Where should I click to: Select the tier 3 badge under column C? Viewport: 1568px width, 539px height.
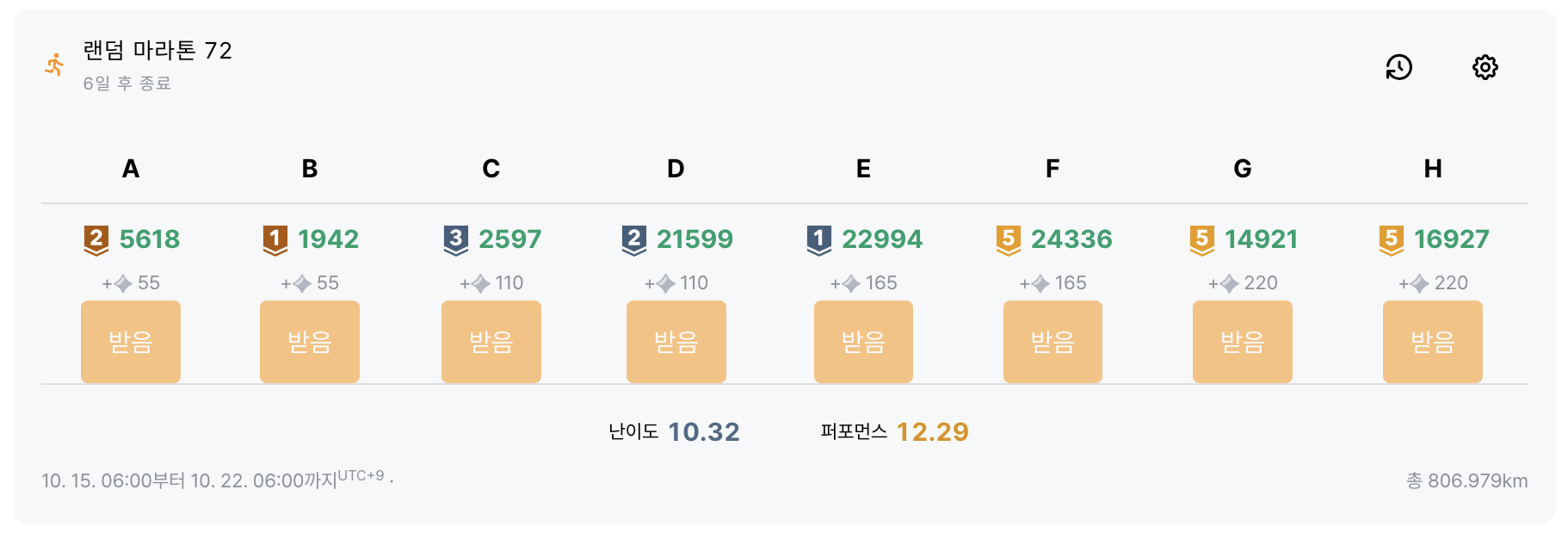pyautogui.click(x=456, y=239)
